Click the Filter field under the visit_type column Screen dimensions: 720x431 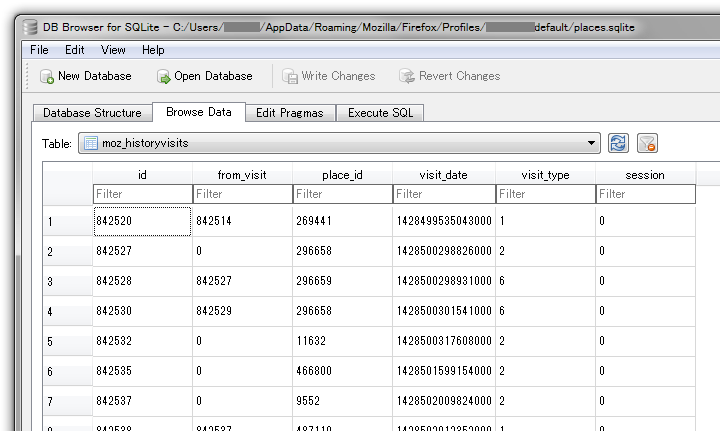point(546,194)
